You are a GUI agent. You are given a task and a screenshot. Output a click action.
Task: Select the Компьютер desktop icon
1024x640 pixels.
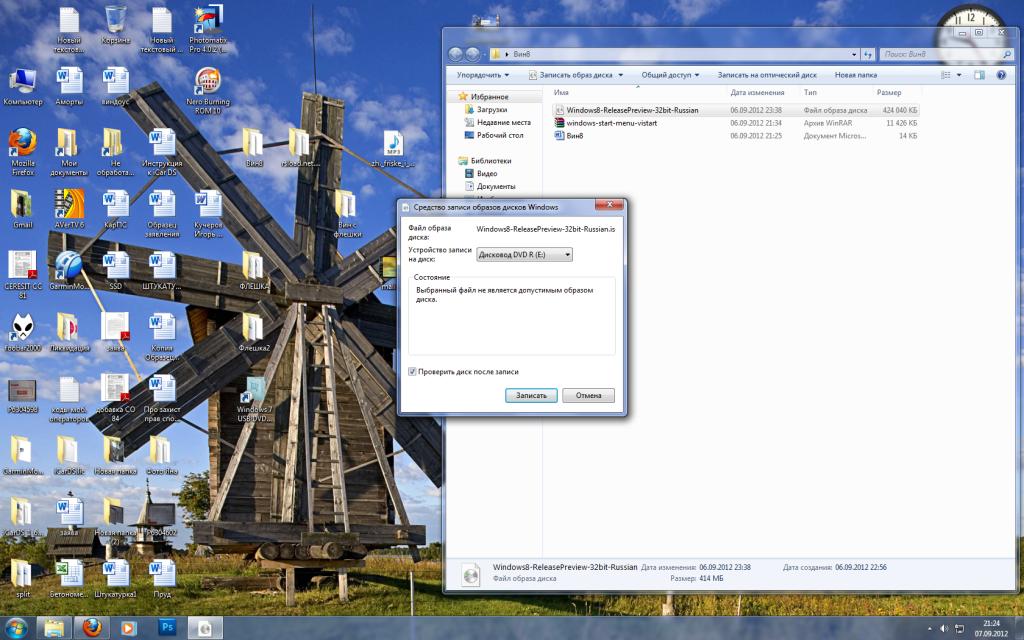click(x=22, y=82)
